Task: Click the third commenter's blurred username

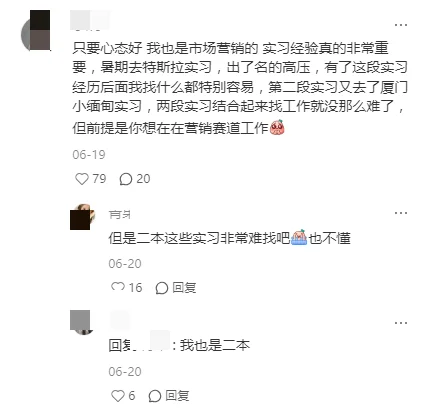Action: click(x=120, y=320)
